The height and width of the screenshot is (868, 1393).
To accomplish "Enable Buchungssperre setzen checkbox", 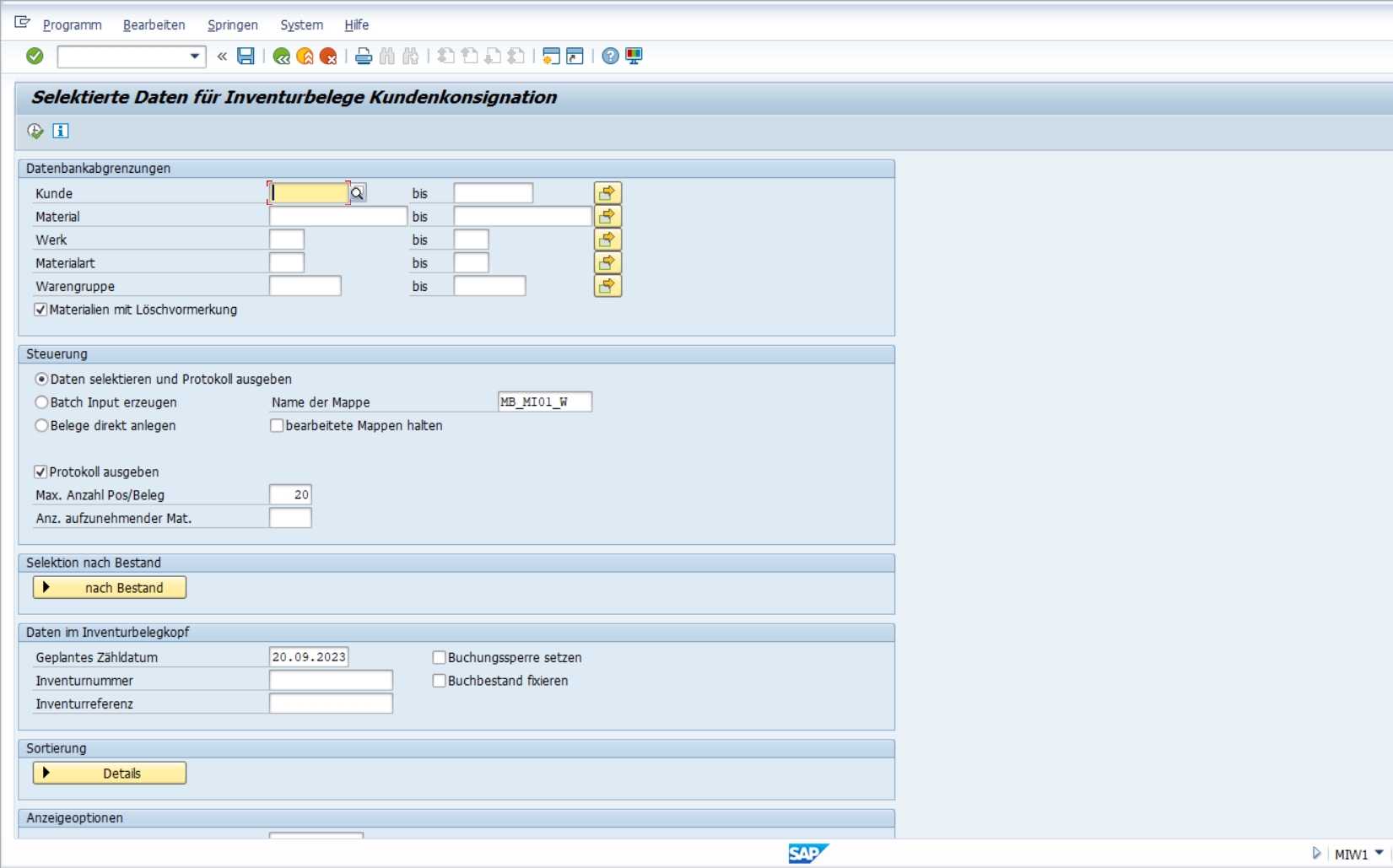I will (x=439, y=657).
